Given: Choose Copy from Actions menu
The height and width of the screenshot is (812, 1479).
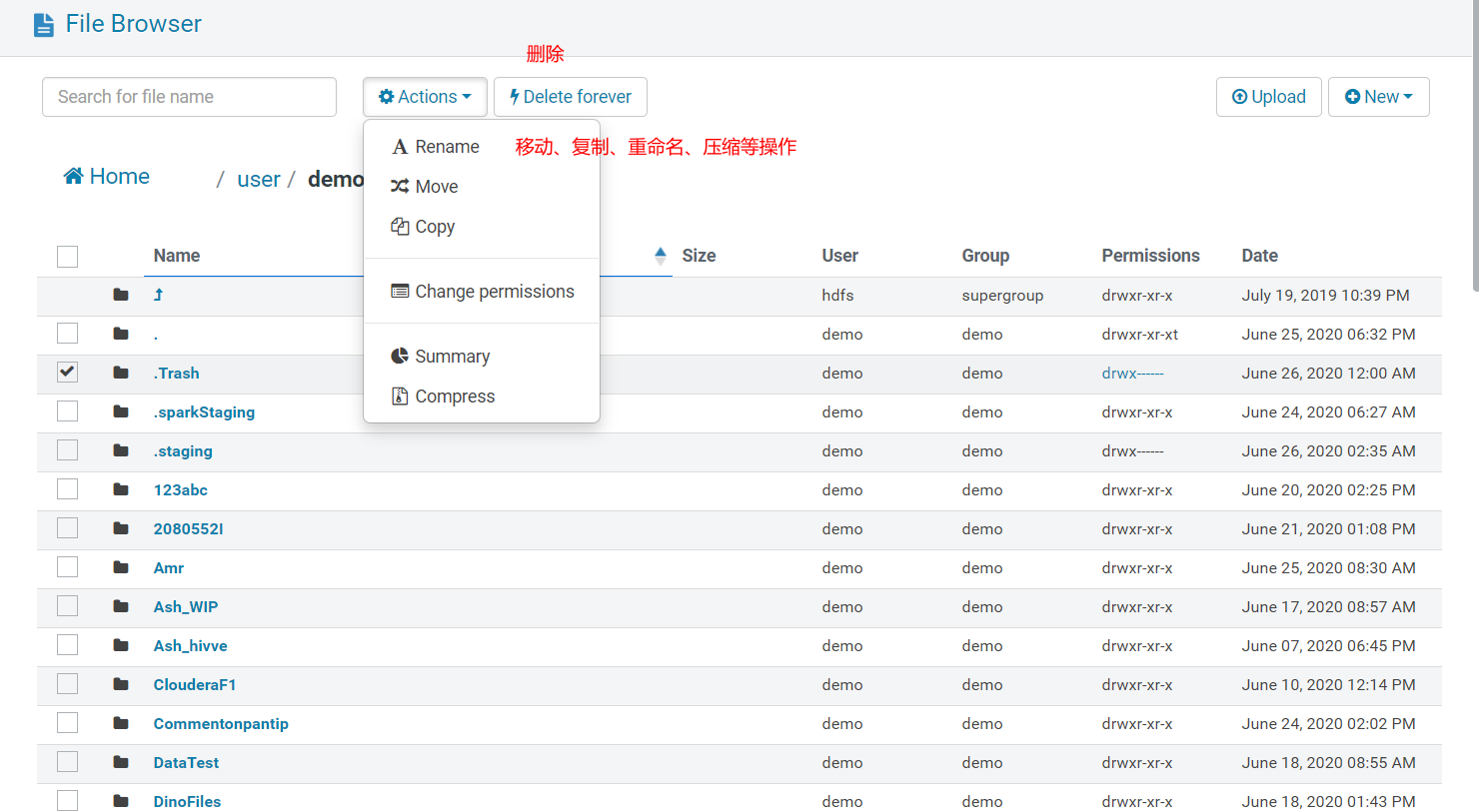Looking at the screenshot, I should pos(482,227).
